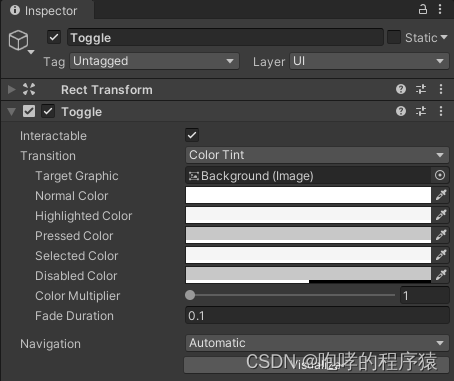The width and height of the screenshot is (454, 381).
Task: Click the Rect Transform component icon
Action: 29,89
